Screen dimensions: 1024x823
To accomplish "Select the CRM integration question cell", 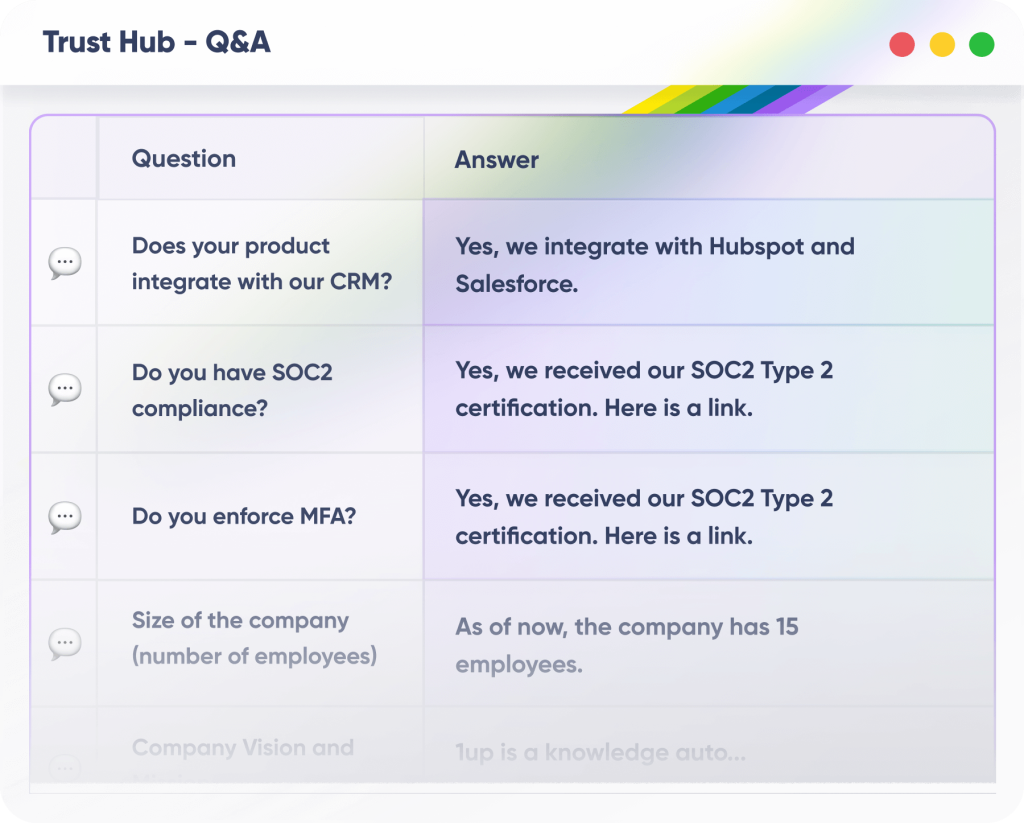I will tap(260, 262).
